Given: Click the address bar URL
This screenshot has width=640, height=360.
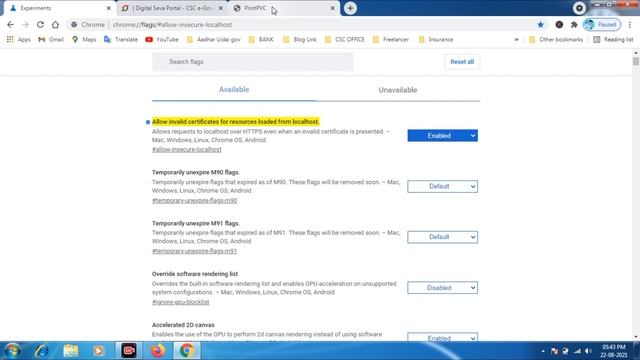Looking at the screenshot, I should point(172,24).
